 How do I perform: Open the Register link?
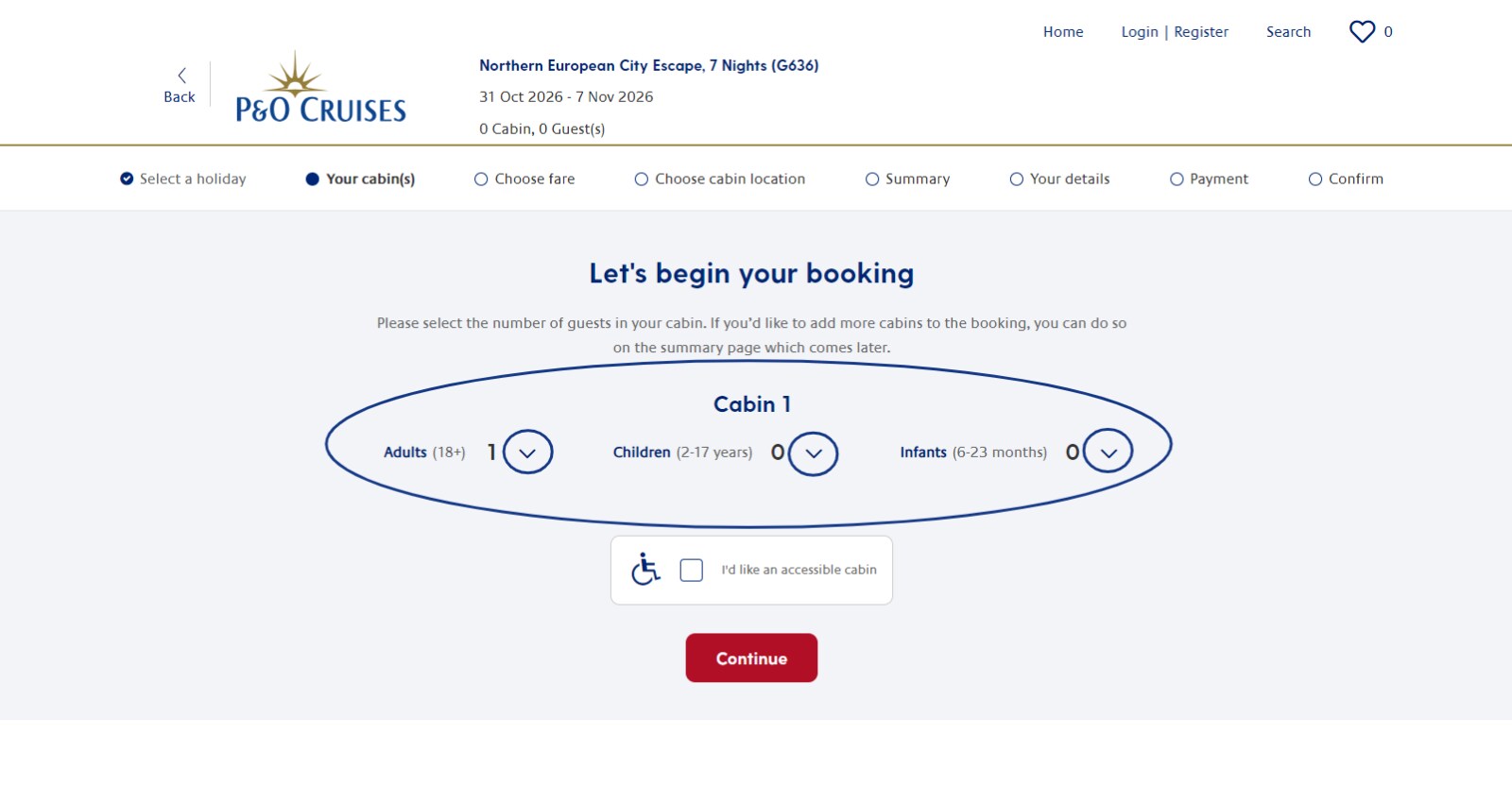(1201, 32)
